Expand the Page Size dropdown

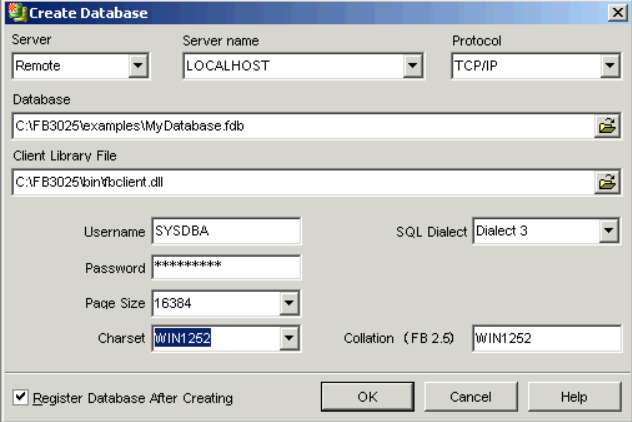tap(289, 302)
